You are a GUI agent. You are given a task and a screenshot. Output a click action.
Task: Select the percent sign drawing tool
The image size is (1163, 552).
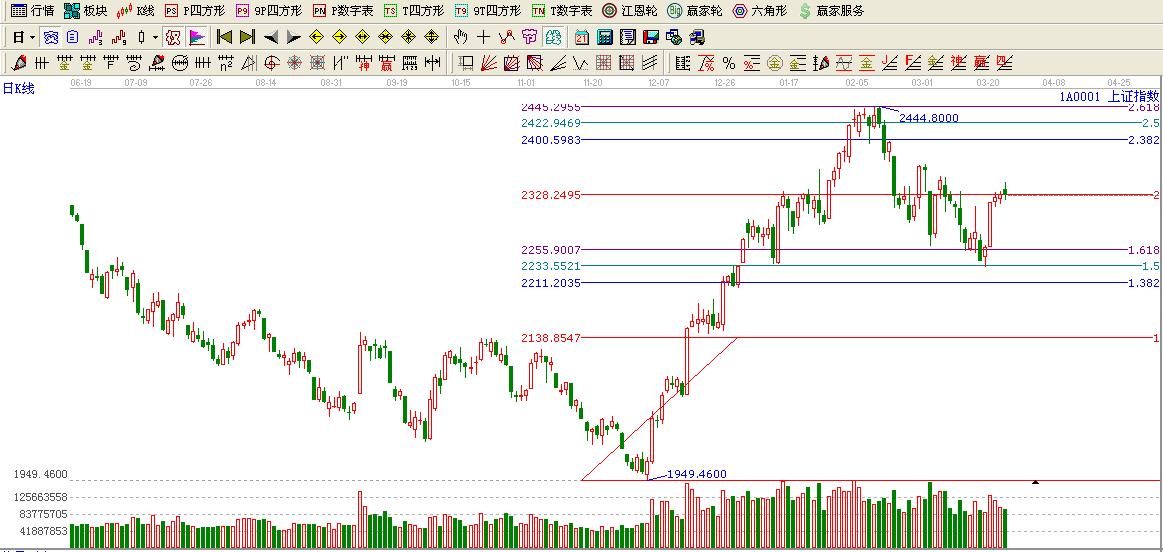click(728, 63)
